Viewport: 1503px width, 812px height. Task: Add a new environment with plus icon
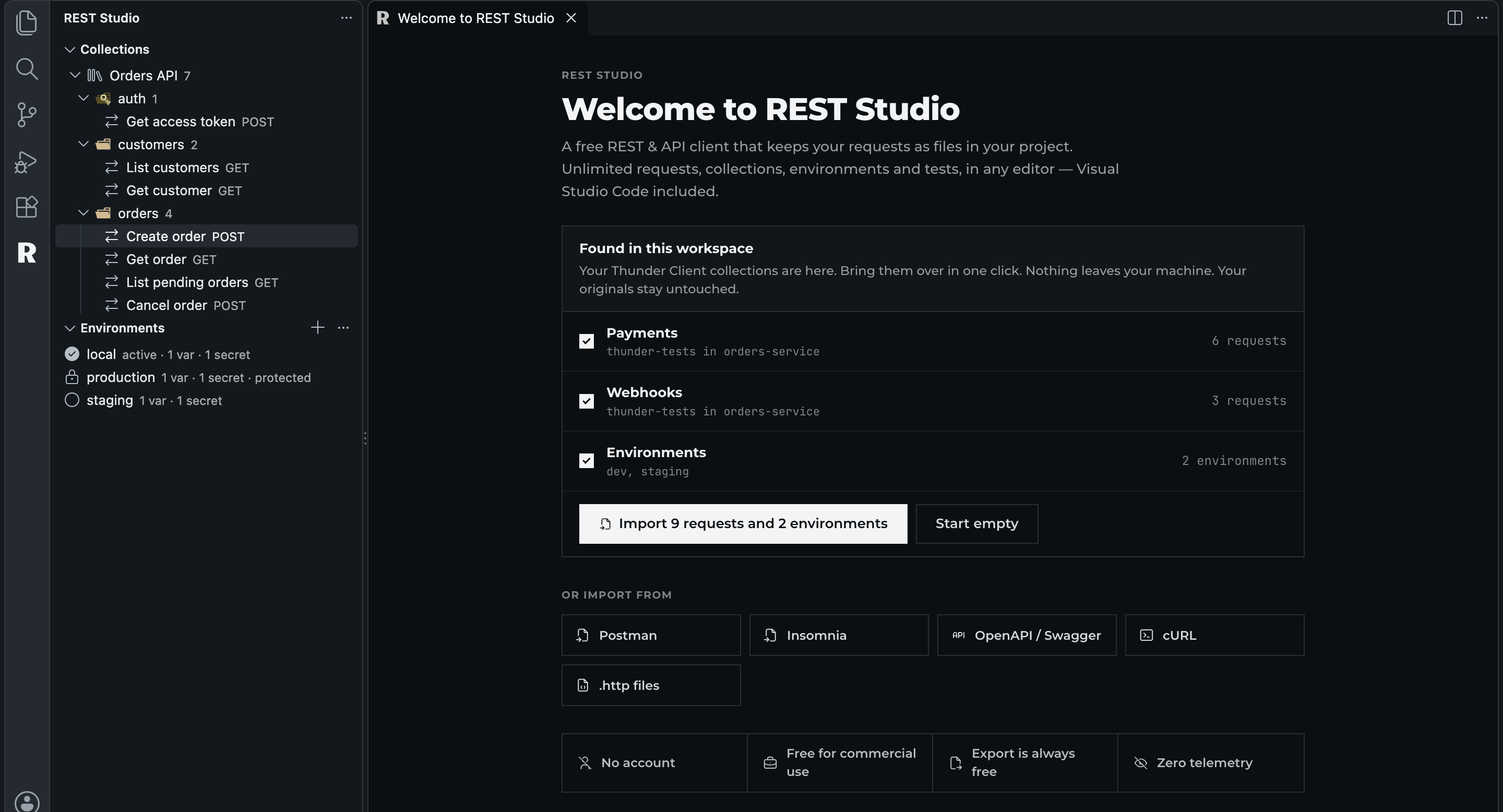point(317,328)
